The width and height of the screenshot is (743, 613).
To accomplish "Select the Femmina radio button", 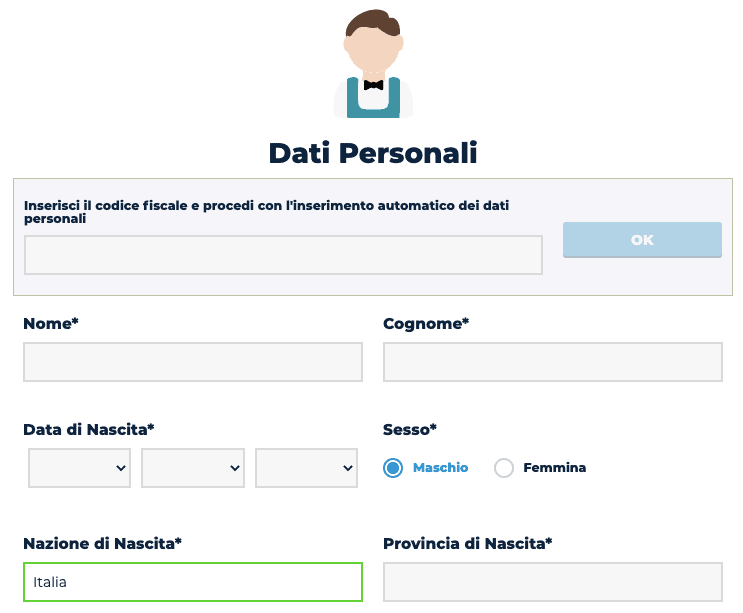I will click(x=504, y=468).
